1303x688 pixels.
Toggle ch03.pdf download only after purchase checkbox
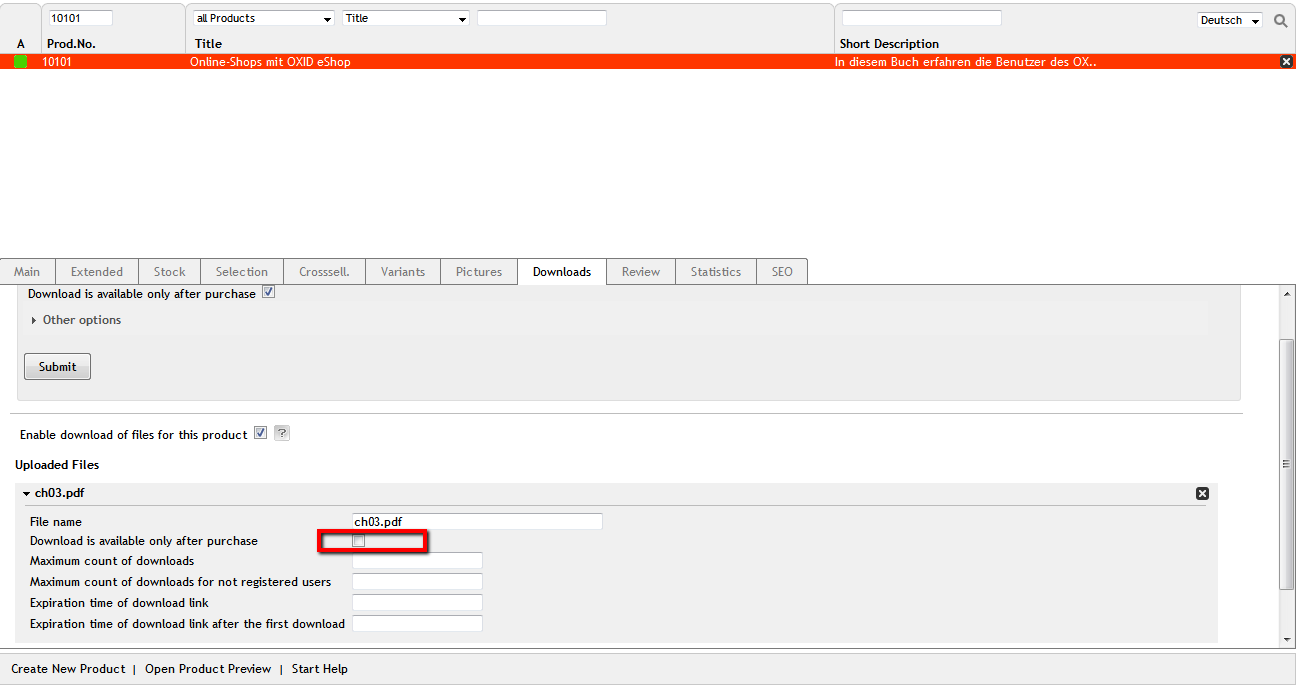click(359, 541)
